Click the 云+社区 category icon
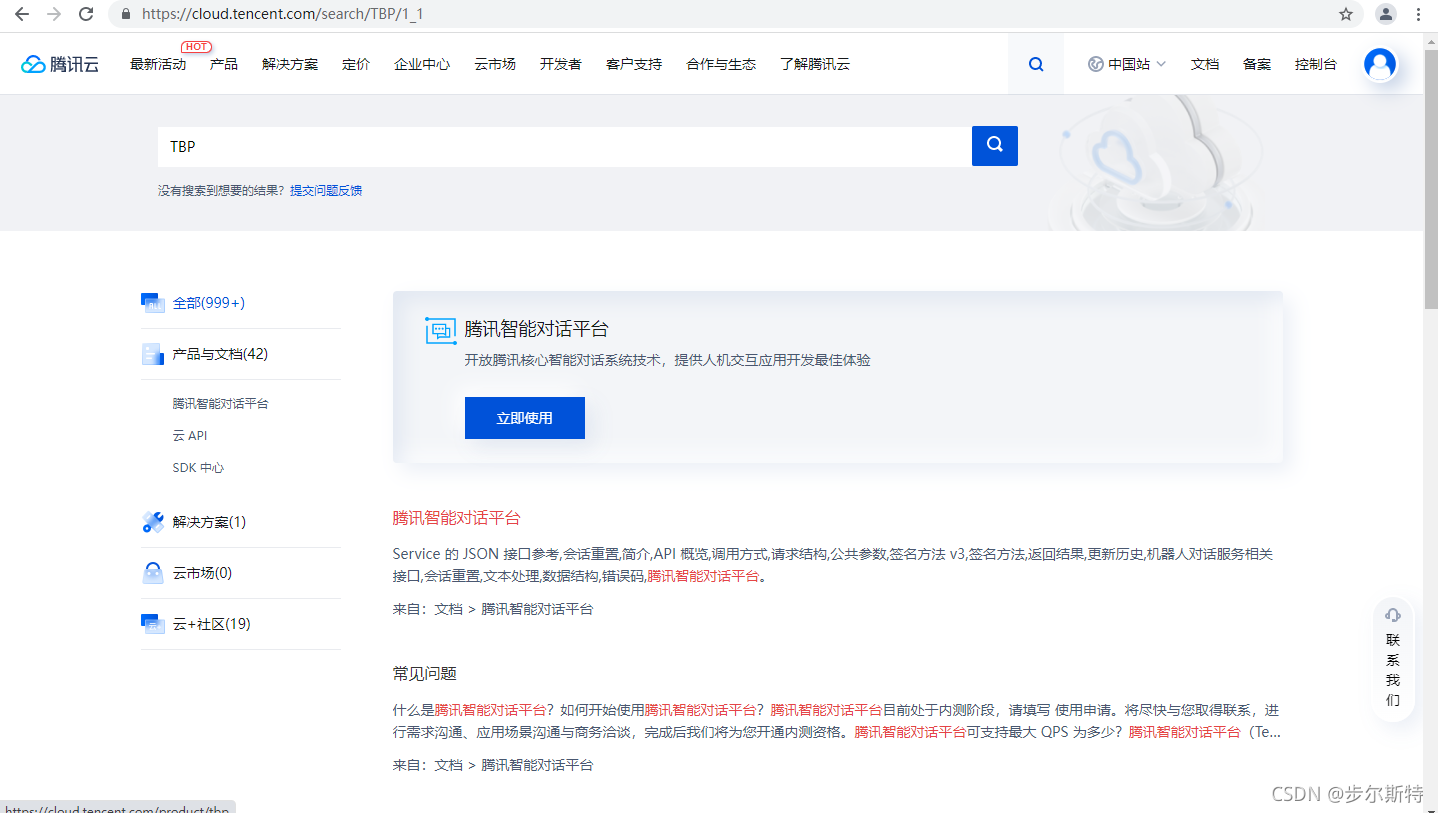The image size is (1438, 813). [152, 624]
